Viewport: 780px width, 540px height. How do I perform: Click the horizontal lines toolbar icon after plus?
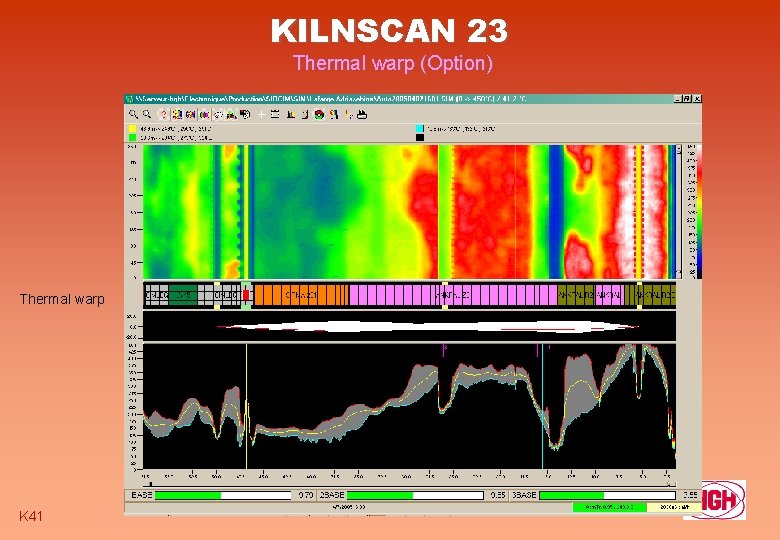click(275, 115)
